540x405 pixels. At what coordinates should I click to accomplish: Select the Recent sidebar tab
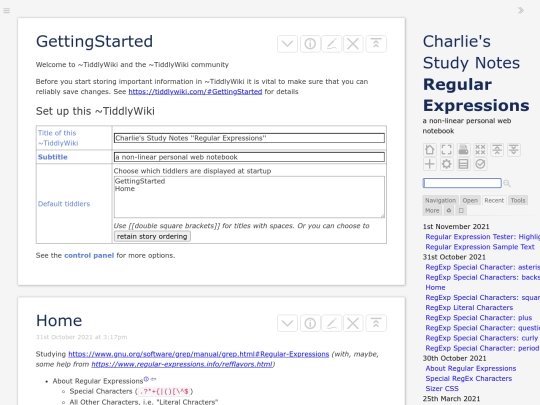click(494, 200)
